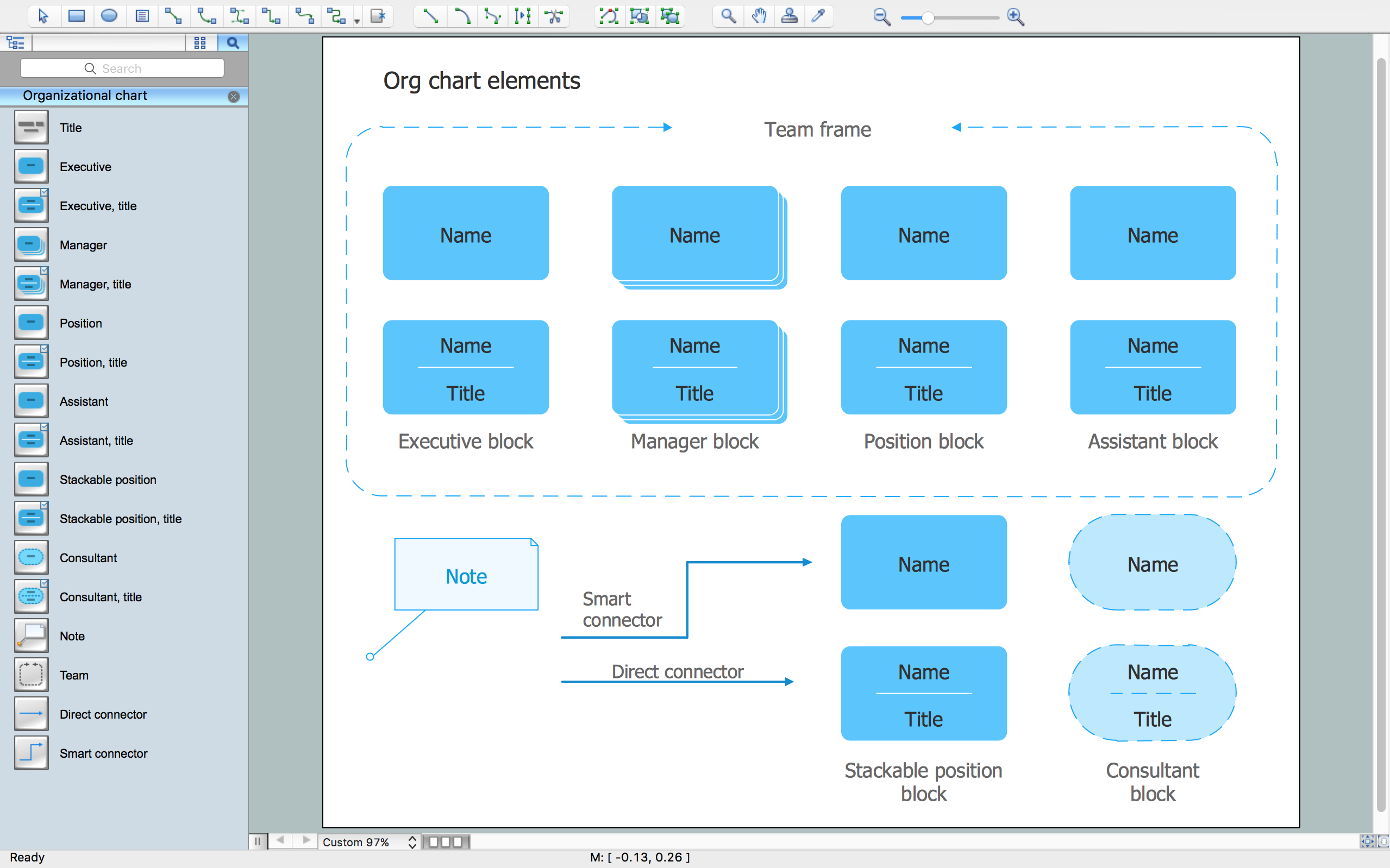Click the zoom out magnifier button
Viewport: 1390px width, 868px height.
(x=881, y=17)
